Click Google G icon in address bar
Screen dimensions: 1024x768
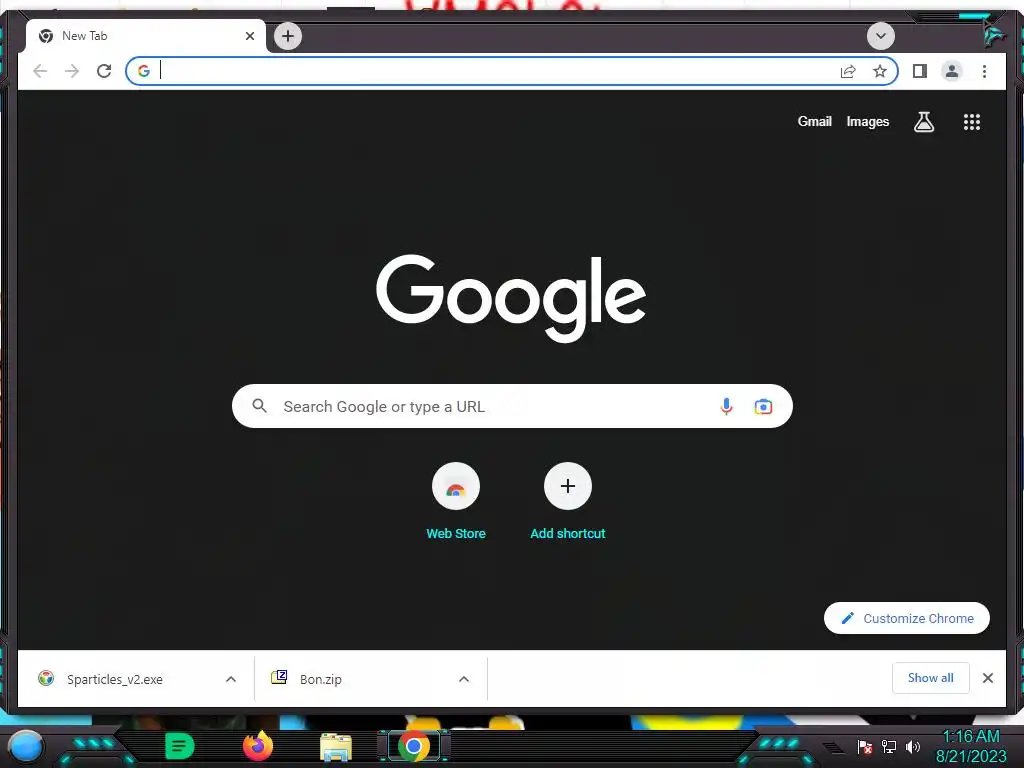[x=144, y=71]
